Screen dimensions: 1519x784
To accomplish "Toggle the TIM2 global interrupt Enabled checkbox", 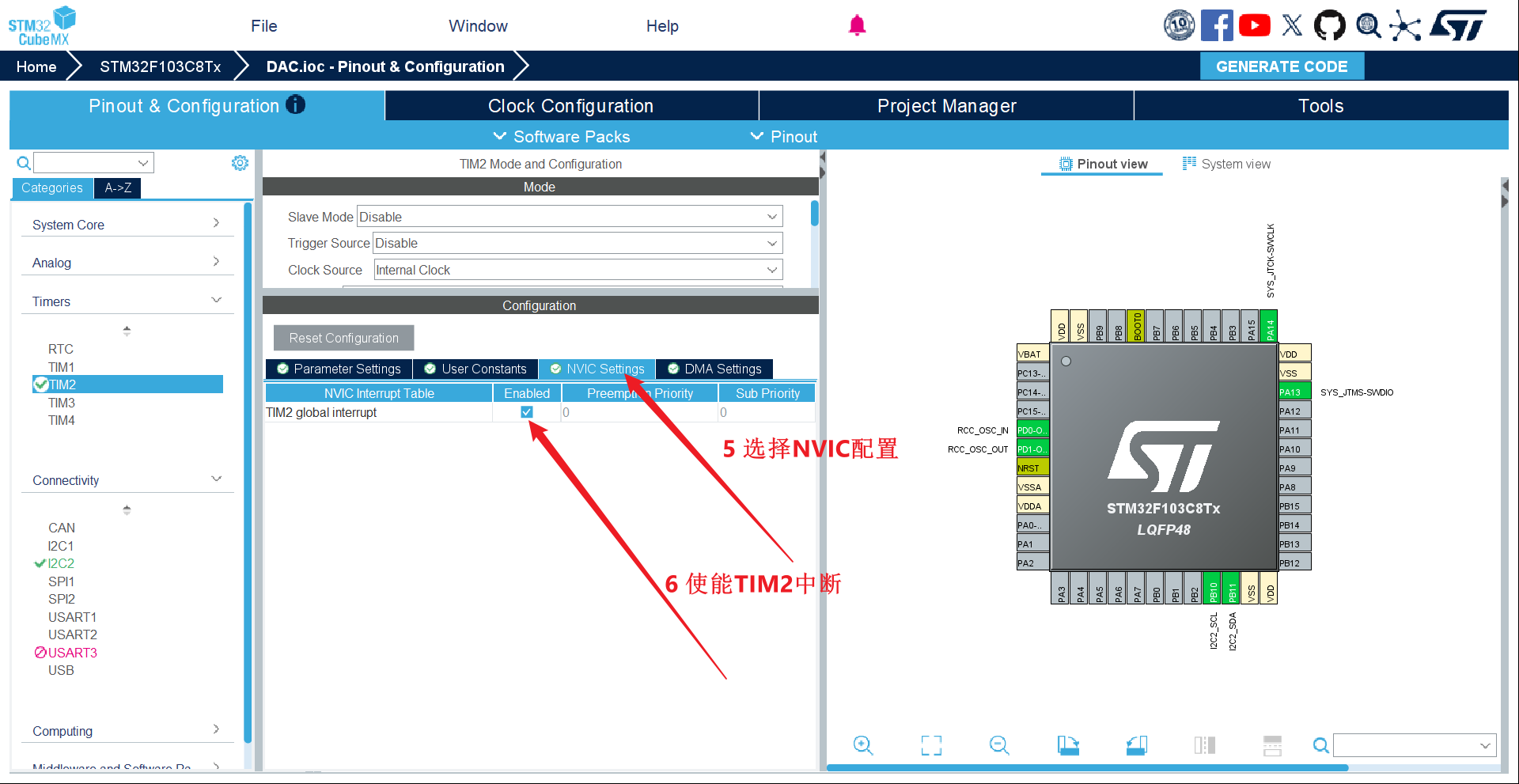I will click(527, 412).
